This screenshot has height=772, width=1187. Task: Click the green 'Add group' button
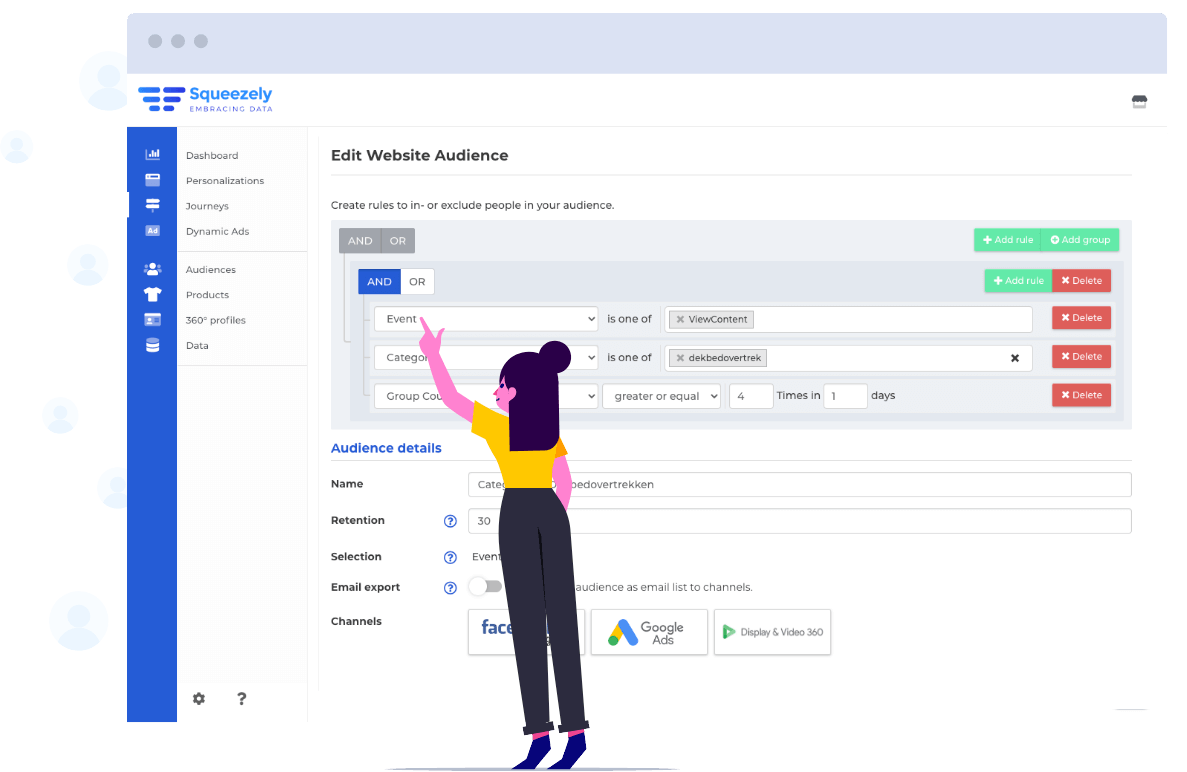[1080, 240]
